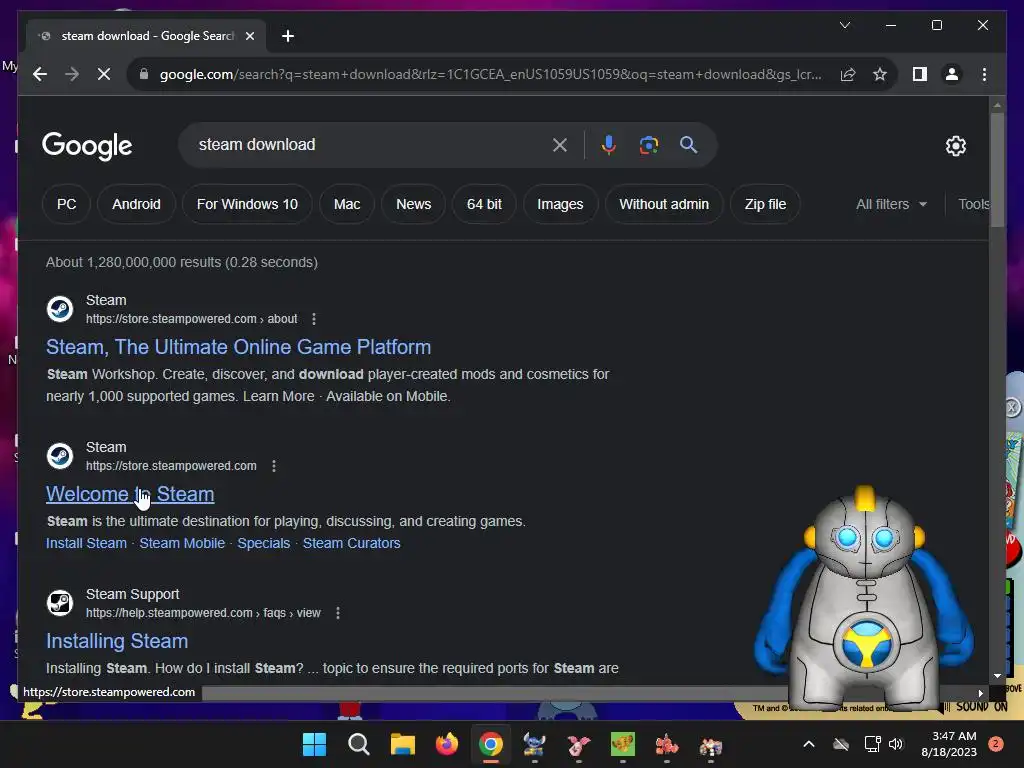Select the For Windows 10 filter
The image size is (1024, 768).
247,204
